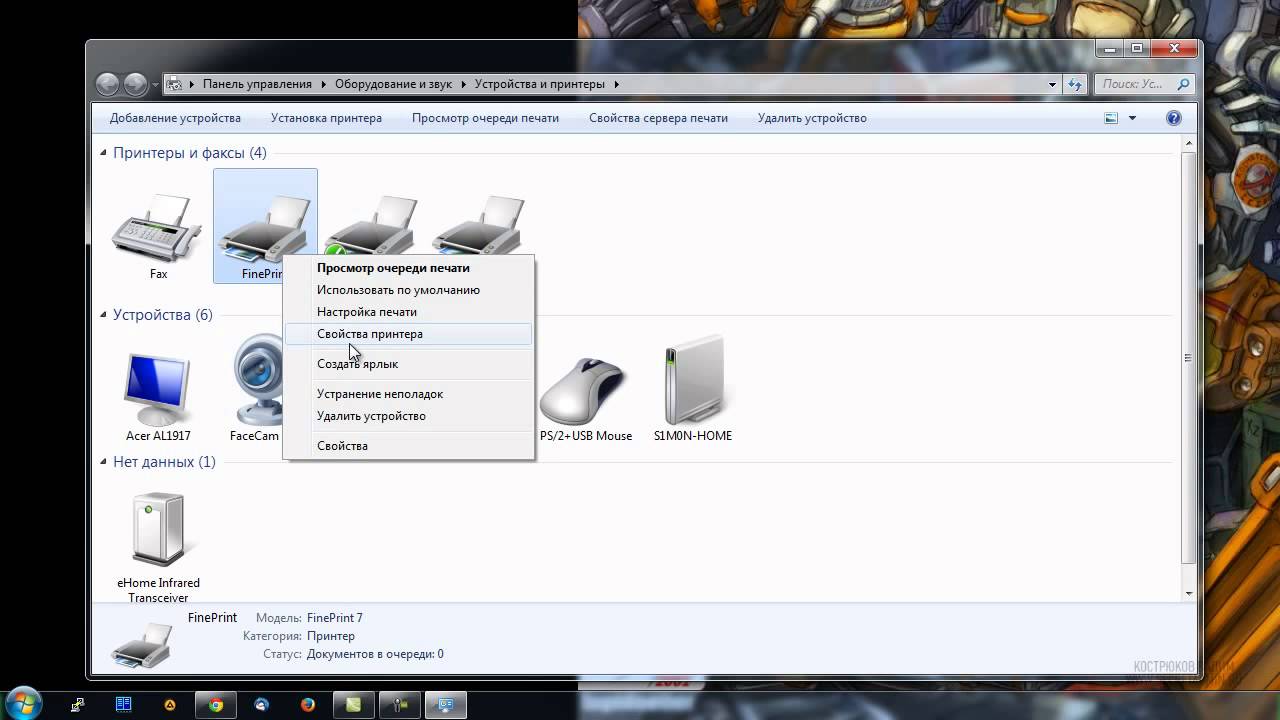This screenshot has height=720, width=1280.
Task: Expand arrow after Устройства и принтеры breadcrumb
Action: (616, 84)
